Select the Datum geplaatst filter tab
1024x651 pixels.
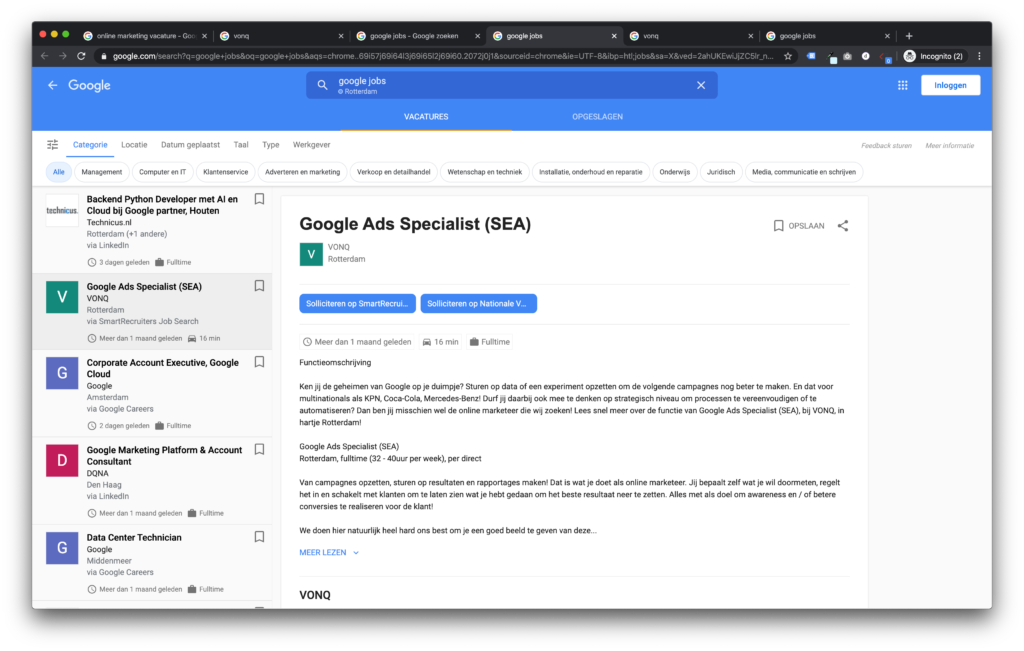190,145
